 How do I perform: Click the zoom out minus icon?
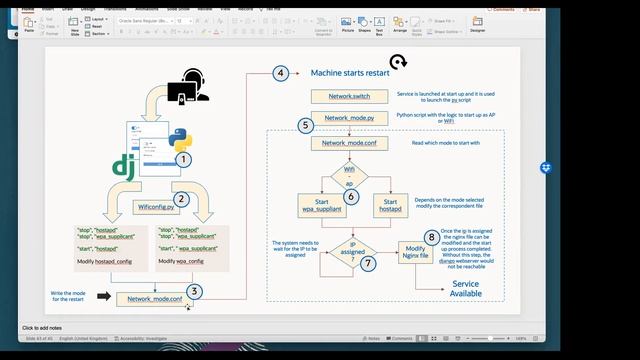point(468,338)
